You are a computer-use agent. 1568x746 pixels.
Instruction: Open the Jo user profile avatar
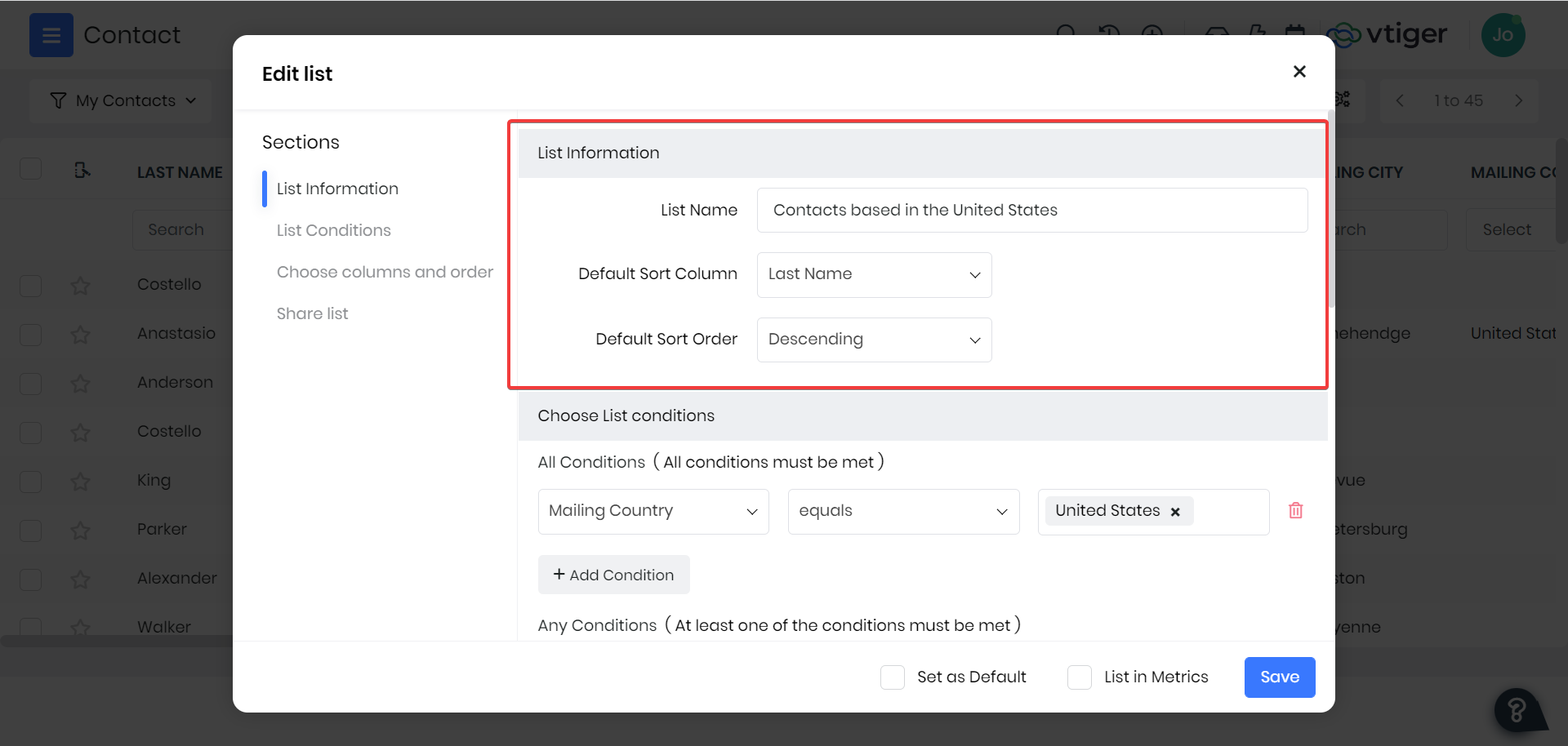[1503, 34]
